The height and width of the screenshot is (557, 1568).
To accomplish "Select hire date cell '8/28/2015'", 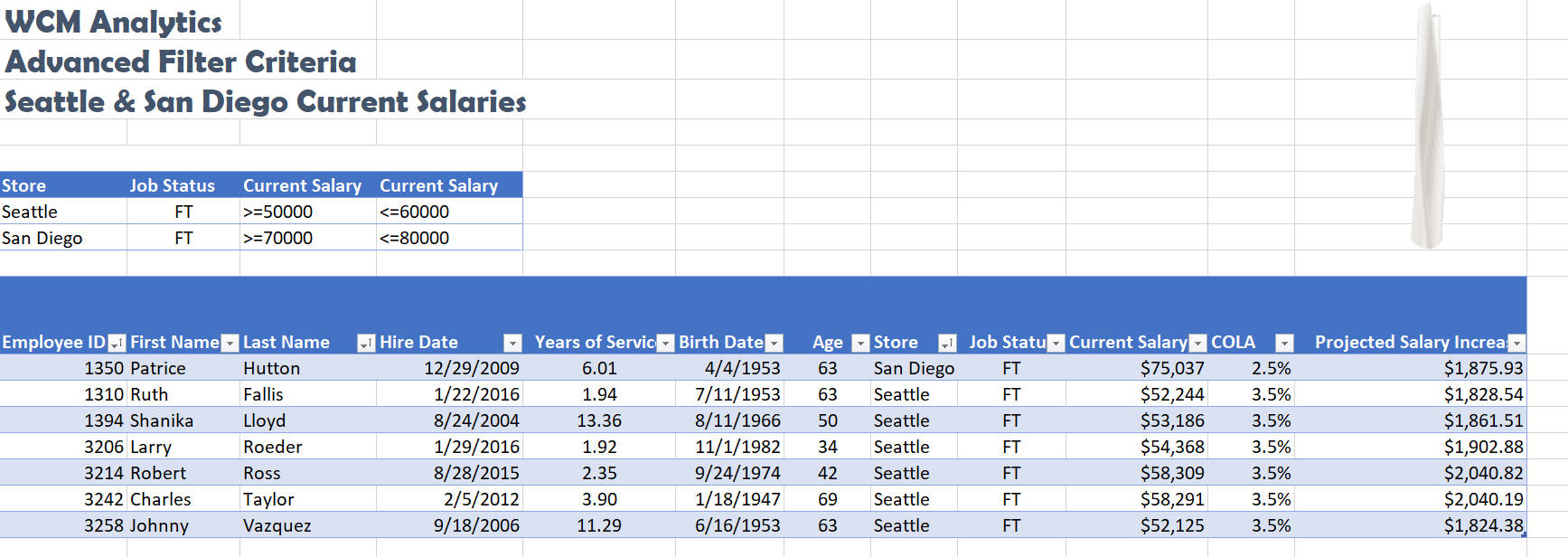I will click(x=449, y=473).
